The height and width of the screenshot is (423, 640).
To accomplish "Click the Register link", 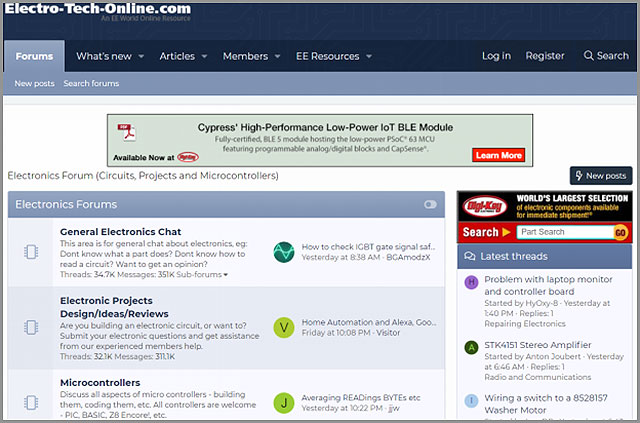I will [545, 56].
